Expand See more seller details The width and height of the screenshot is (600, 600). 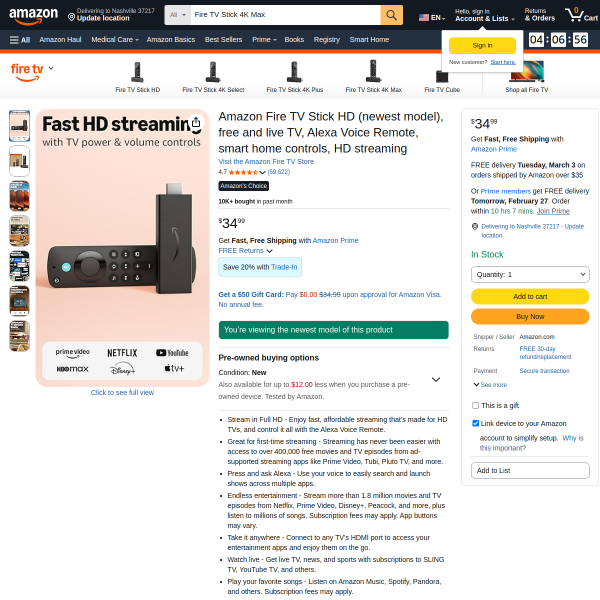(490, 385)
